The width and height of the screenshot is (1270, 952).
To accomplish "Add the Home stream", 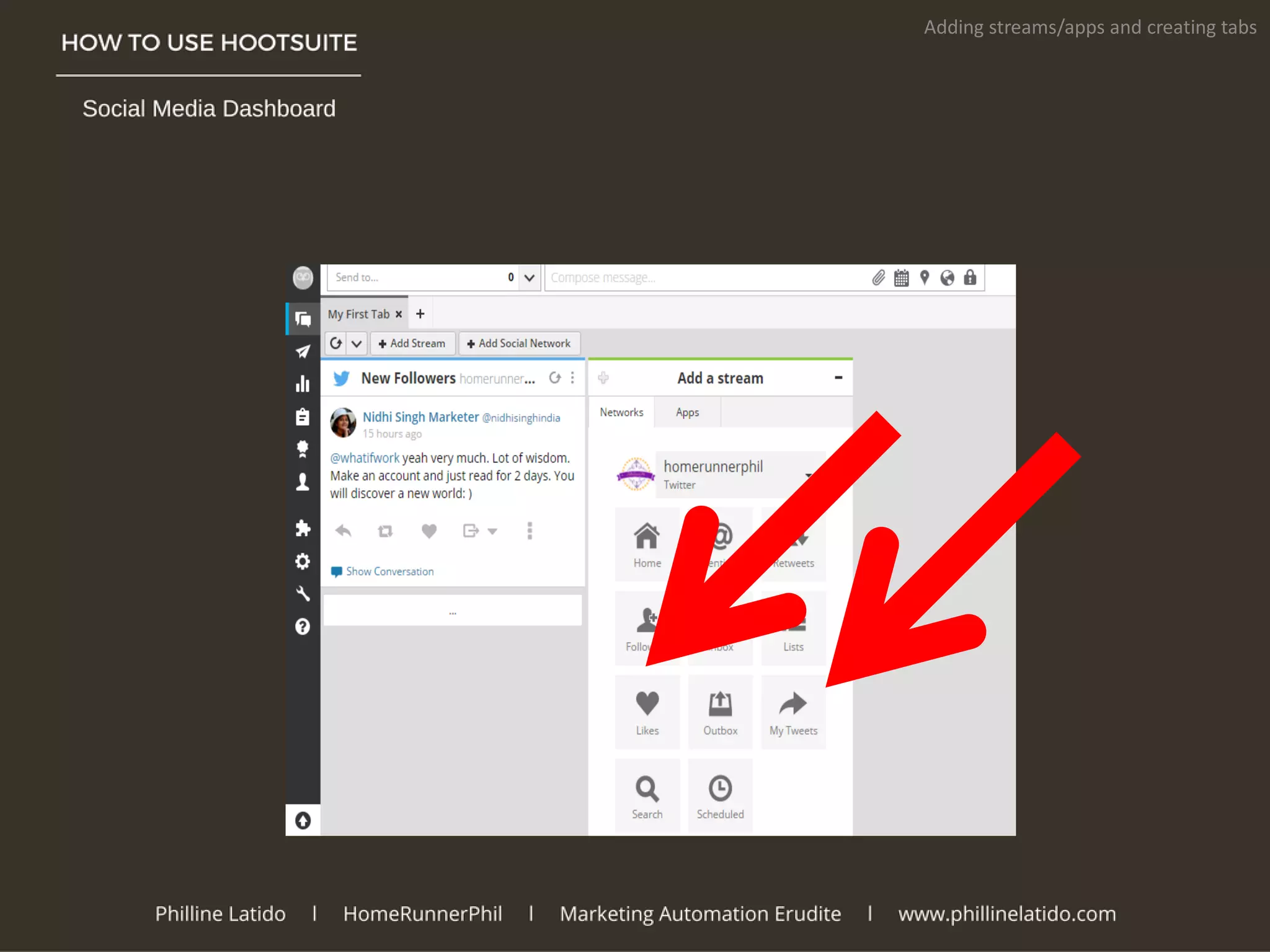I will click(x=647, y=544).
